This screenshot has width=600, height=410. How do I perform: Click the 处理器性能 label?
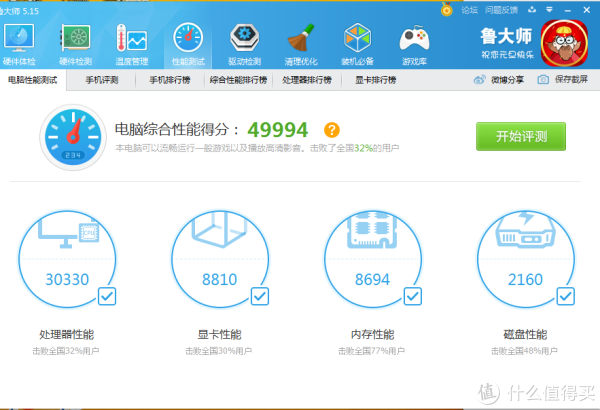point(67,335)
